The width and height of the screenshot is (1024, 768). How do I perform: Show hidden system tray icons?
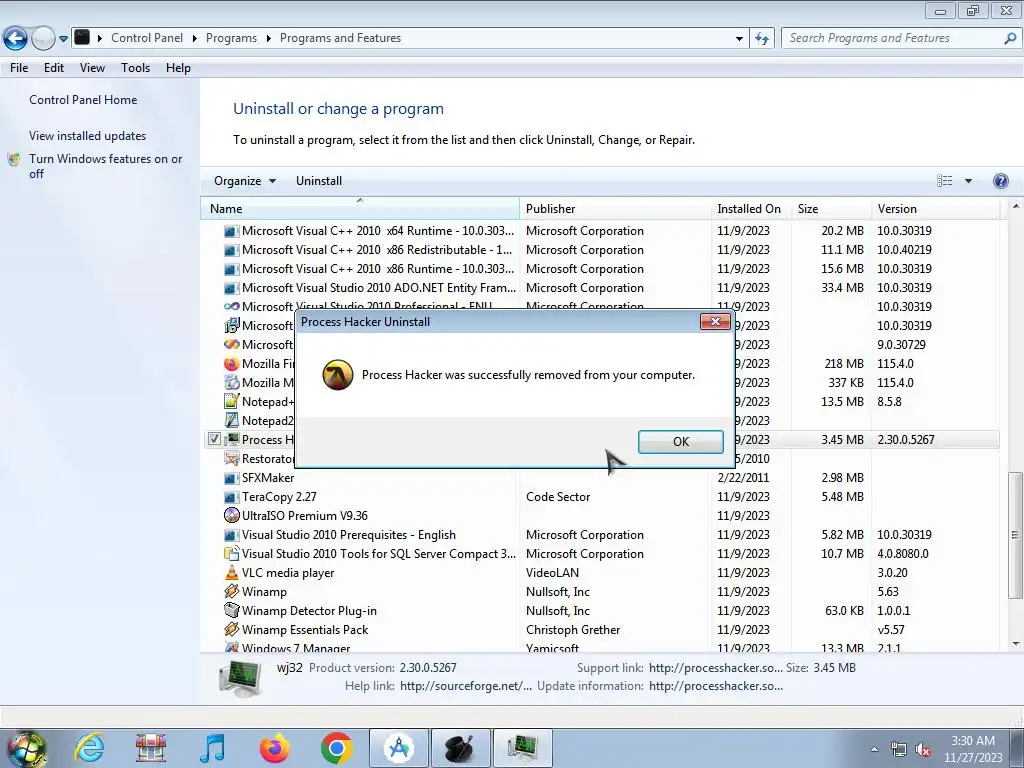pos(874,749)
